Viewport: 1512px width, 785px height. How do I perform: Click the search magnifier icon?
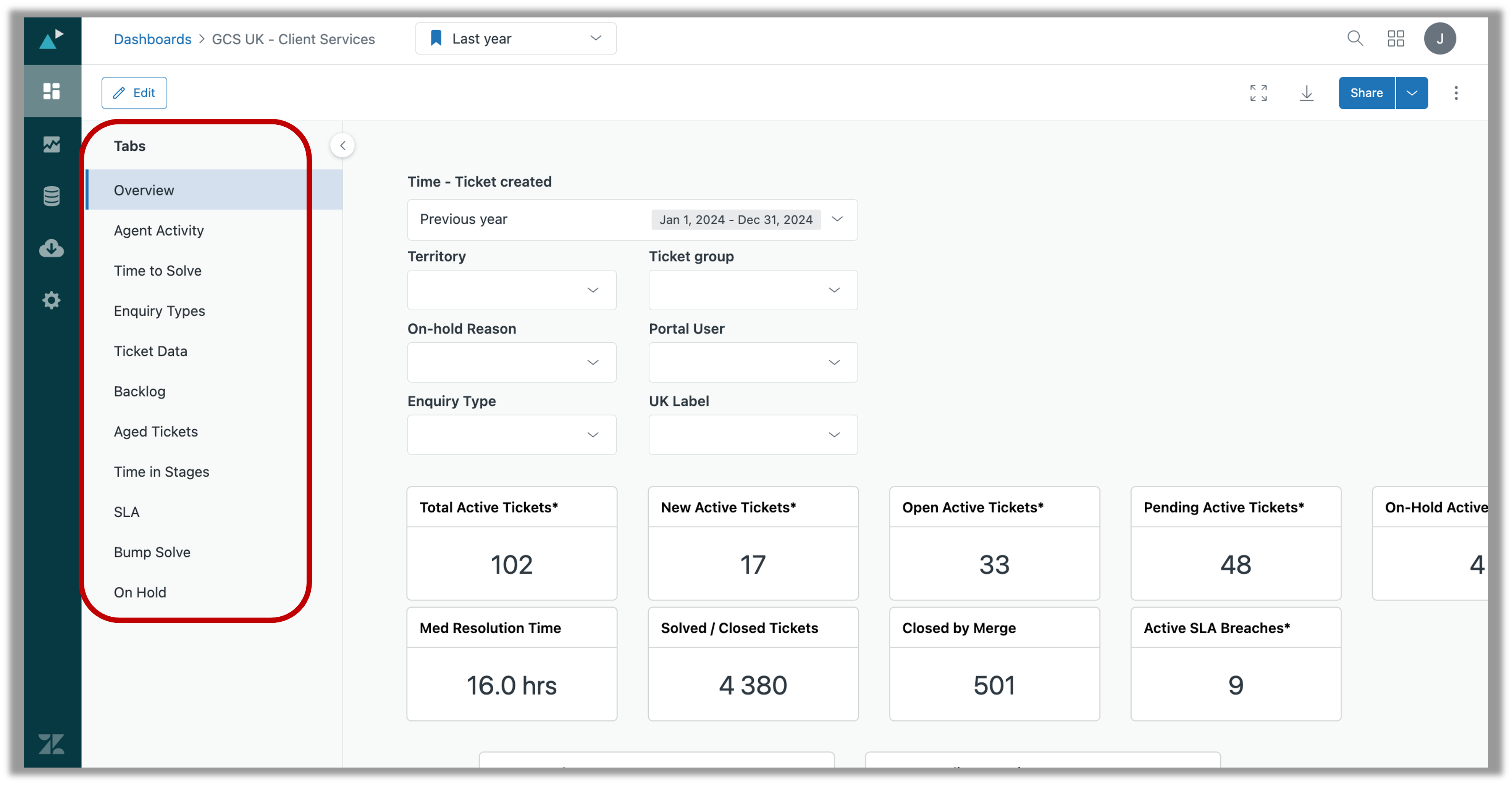(x=1355, y=39)
